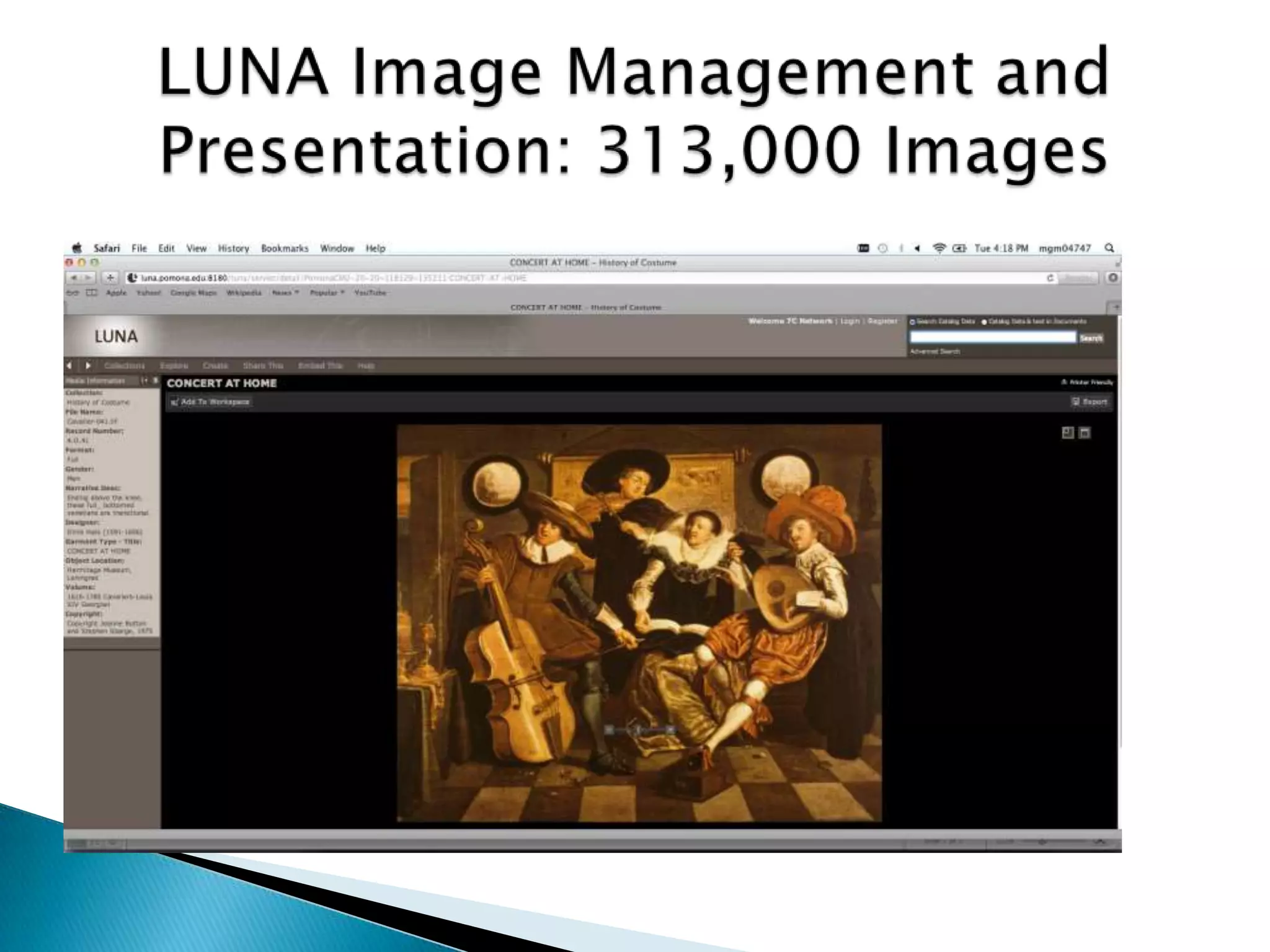
Task: Click the Safari reload page icon
Action: click(x=1050, y=278)
